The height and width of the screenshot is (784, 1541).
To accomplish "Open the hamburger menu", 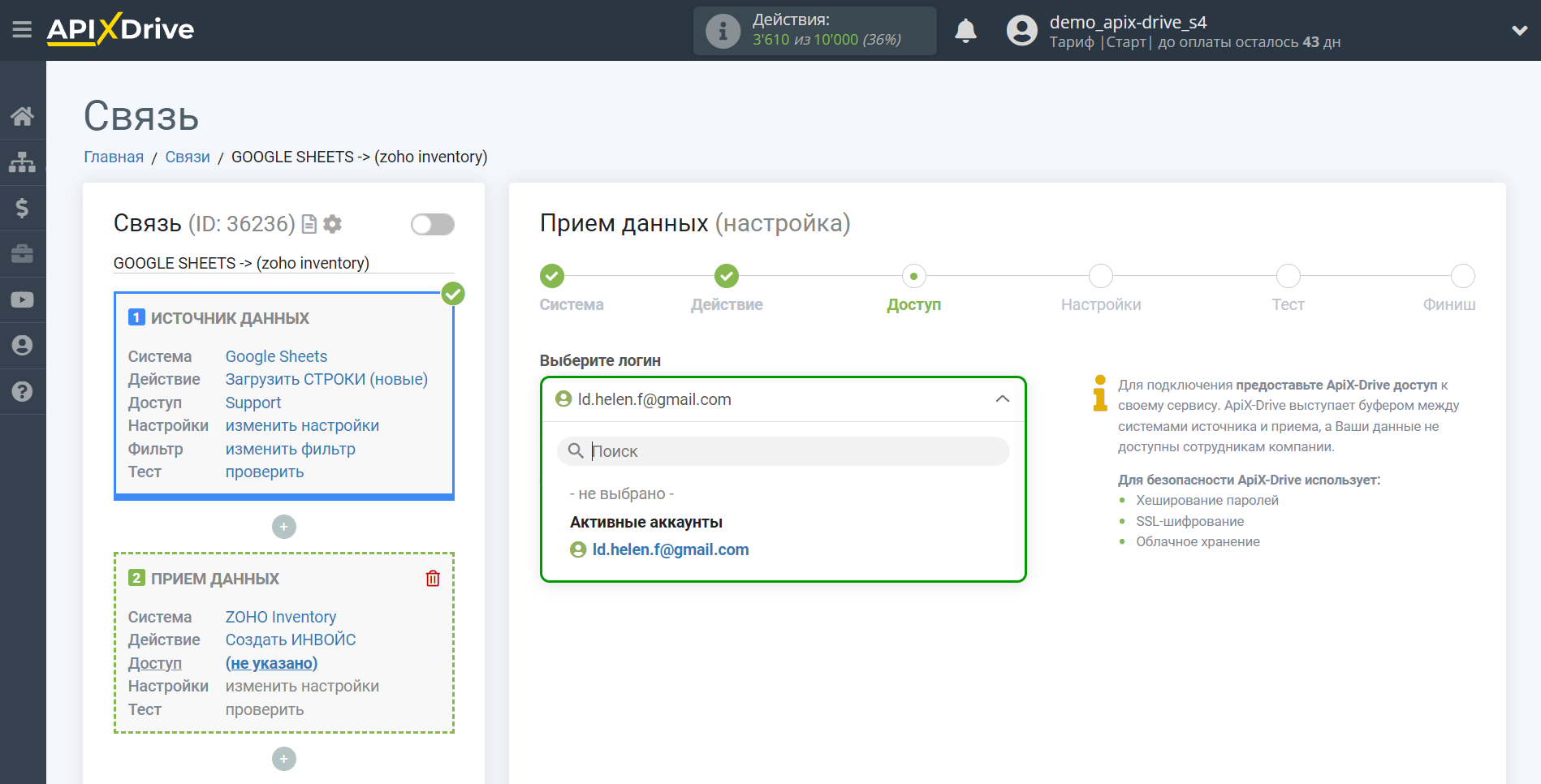I will (x=22, y=30).
